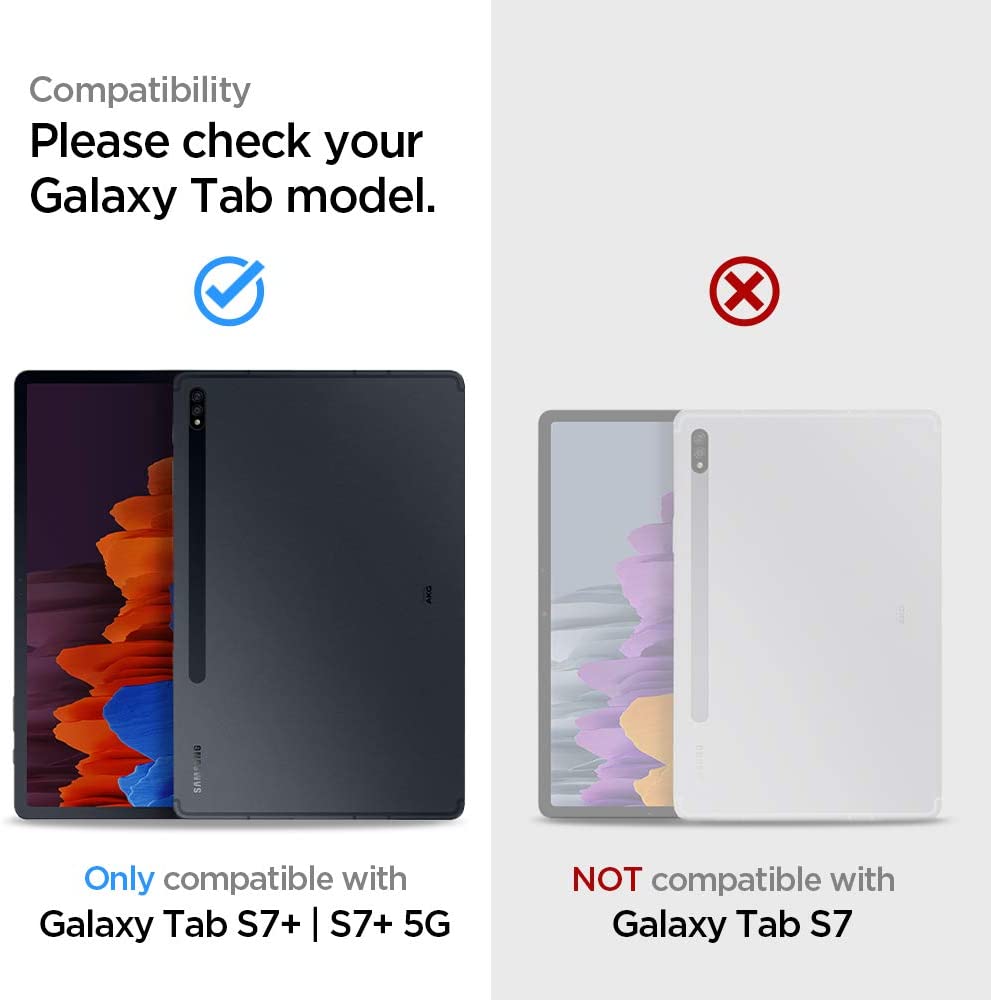
Task: Click the blue checkmark icon
Action: coord(229,290)
